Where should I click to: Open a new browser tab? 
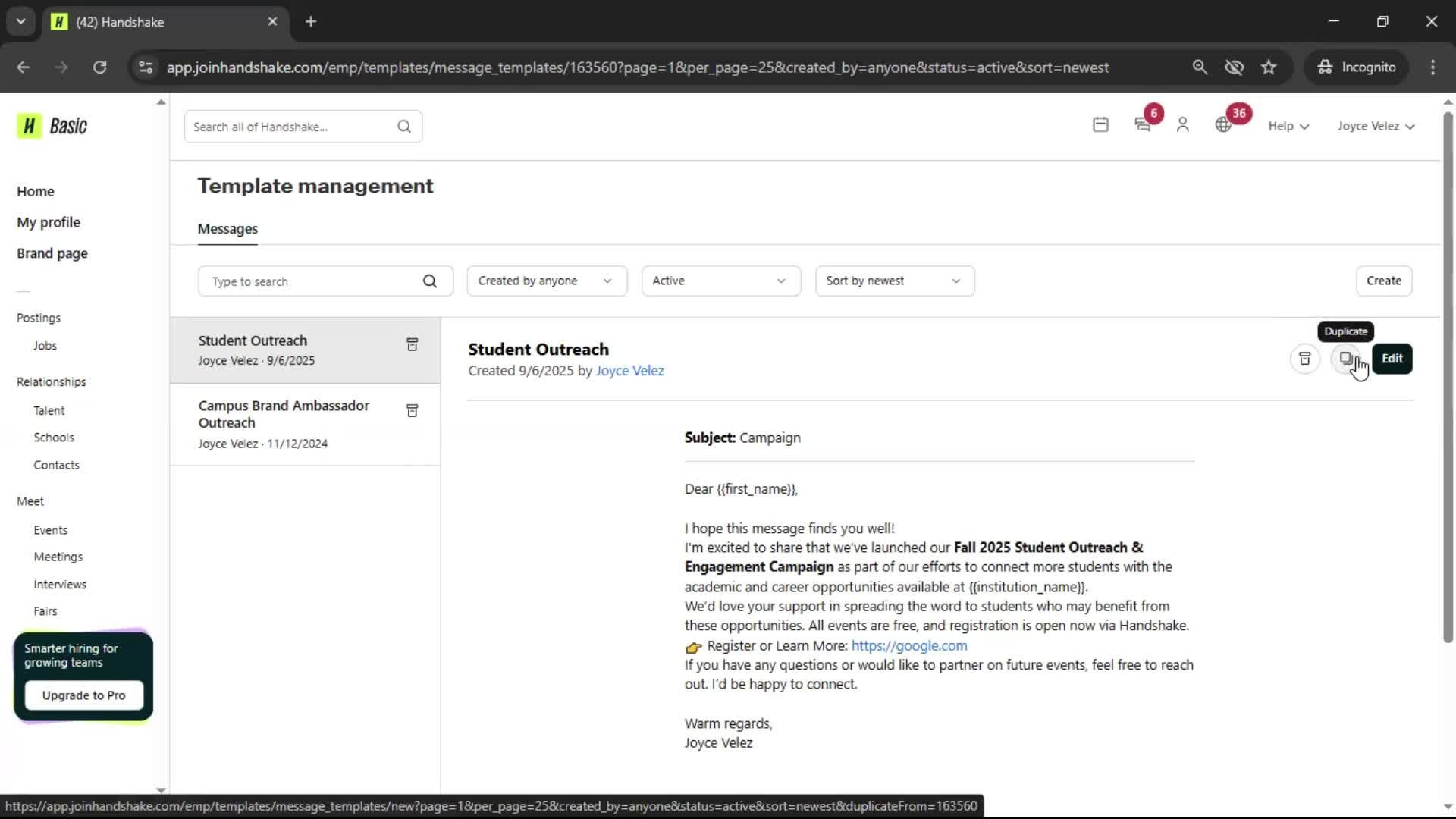[x=311, y=22]
